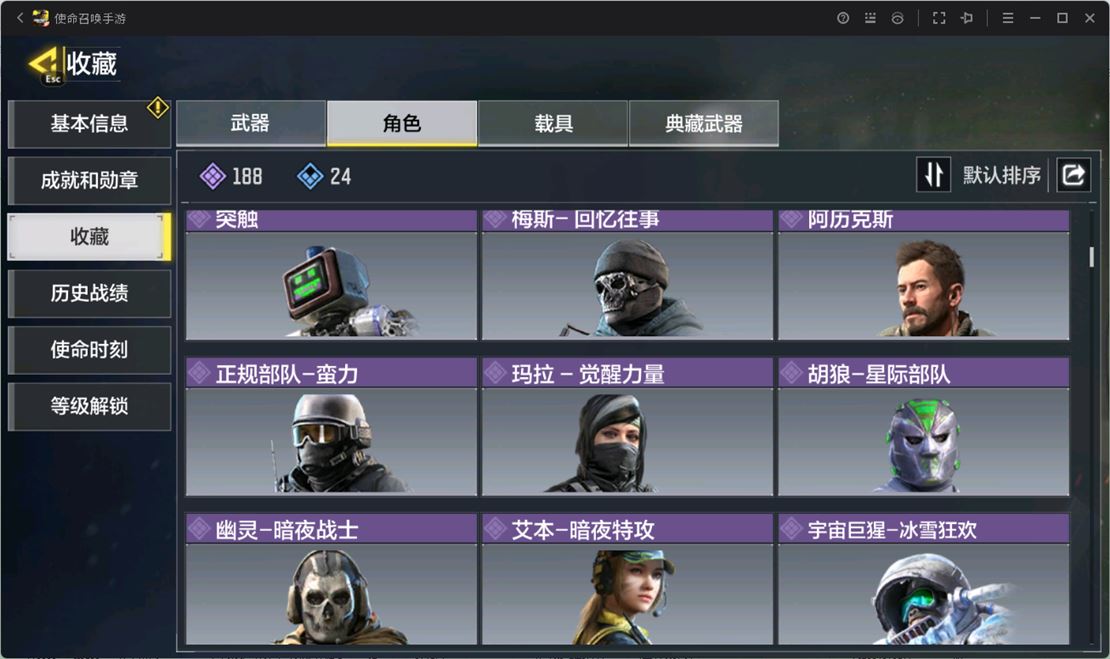Open the emulator hamburger menu
The width and height of the screenshot is (1110, 659).
(x=1007, y=18)
